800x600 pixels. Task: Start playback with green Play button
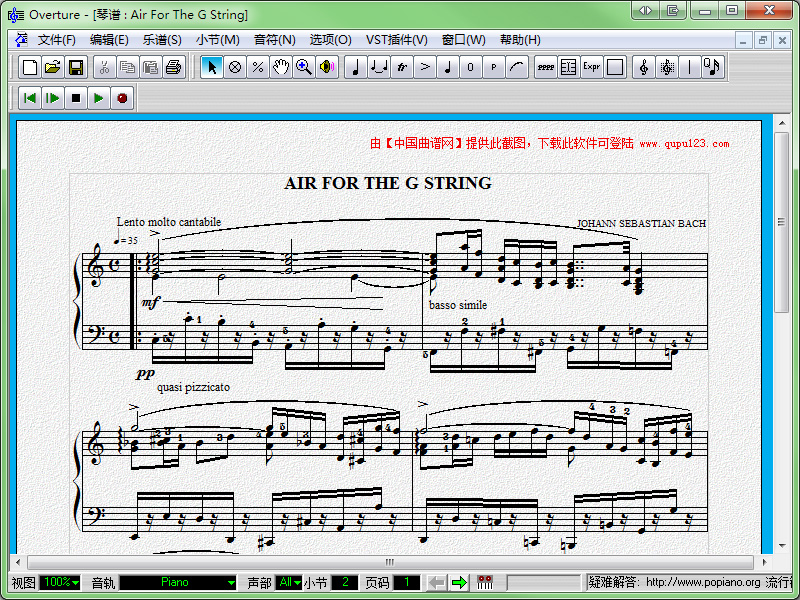tap(99, 98)
